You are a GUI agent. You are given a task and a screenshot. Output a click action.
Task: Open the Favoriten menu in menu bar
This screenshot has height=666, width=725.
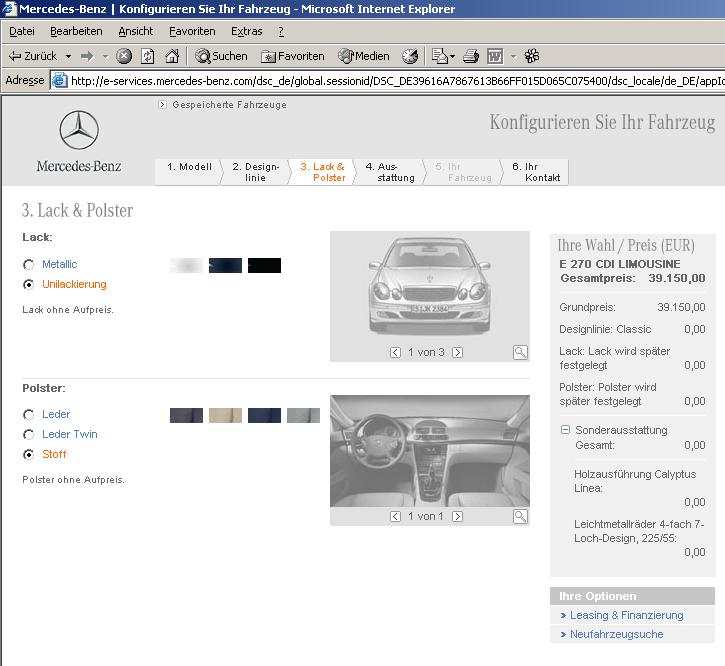pyautogui.click(x=191, y=31)
